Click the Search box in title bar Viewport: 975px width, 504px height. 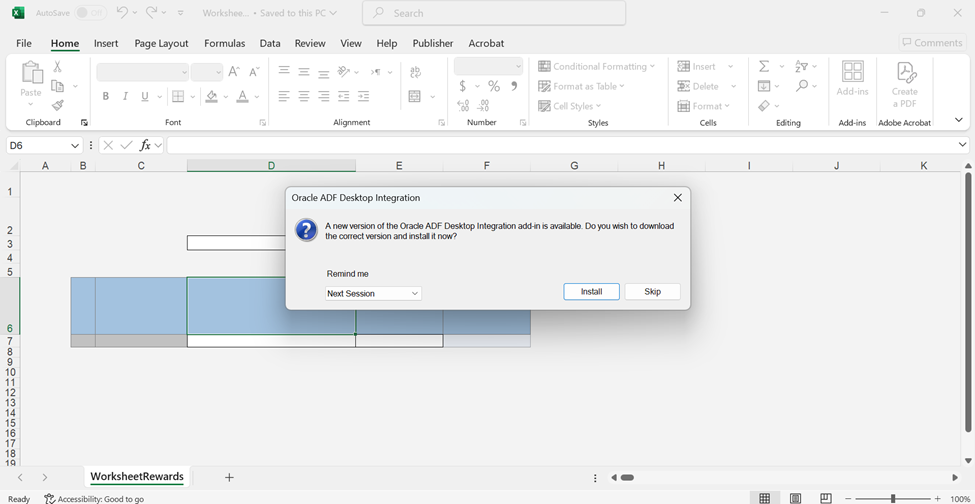click(494, 13)
